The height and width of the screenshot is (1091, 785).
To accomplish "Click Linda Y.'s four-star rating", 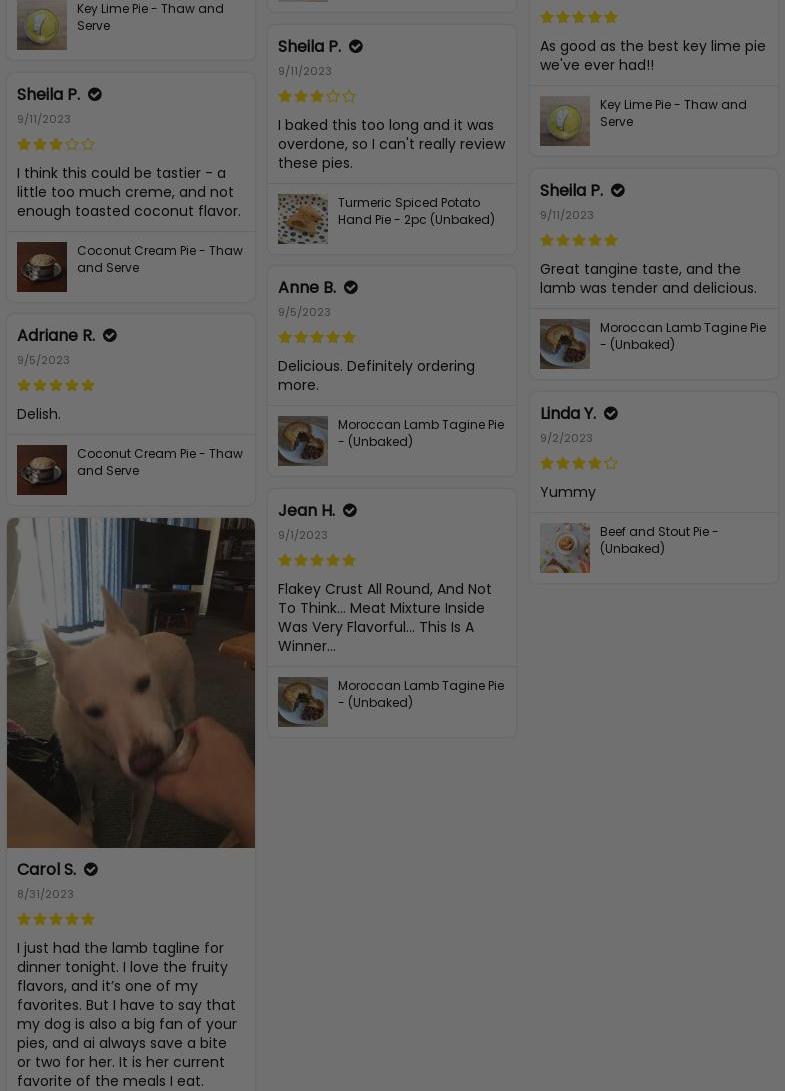I will click(578, 463).
